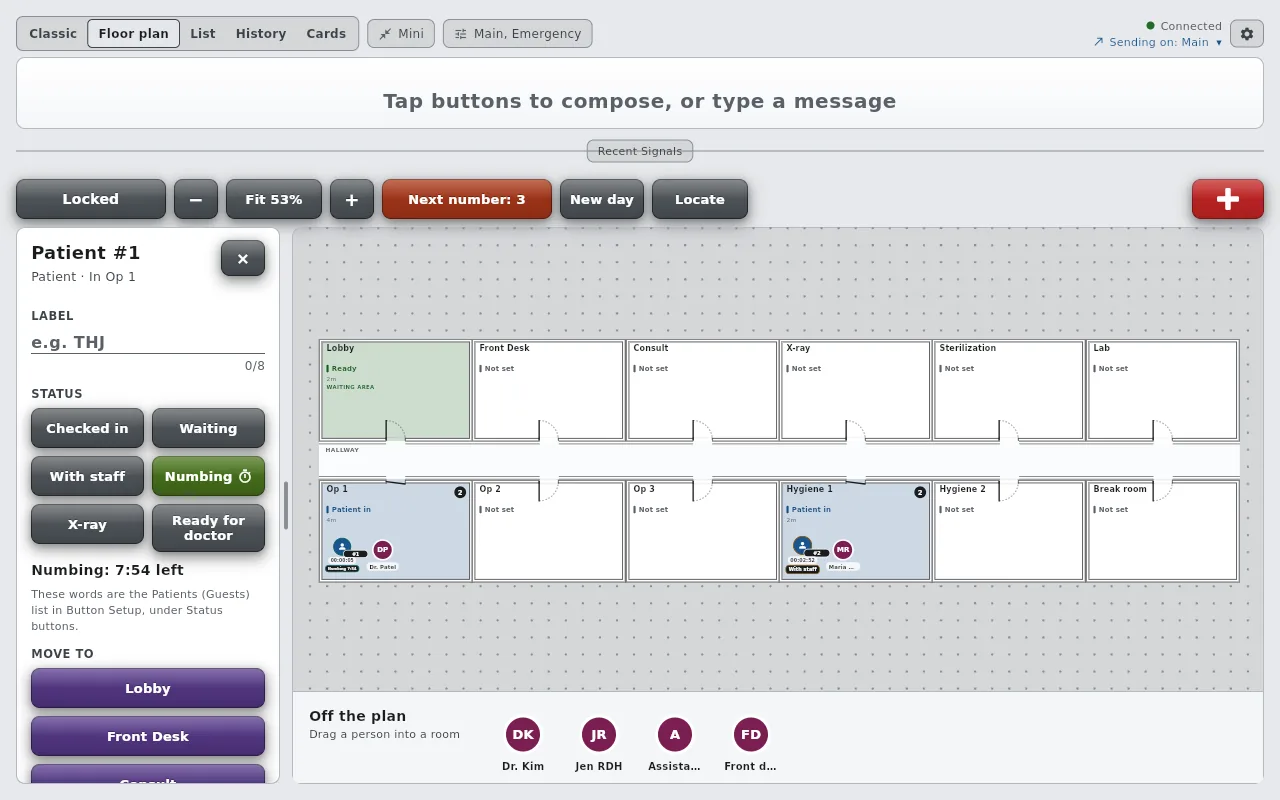Select the Floor plan tab
The height and width of the screenshot is (800, 1280).
pyautogui.click(x=134, y=34)
